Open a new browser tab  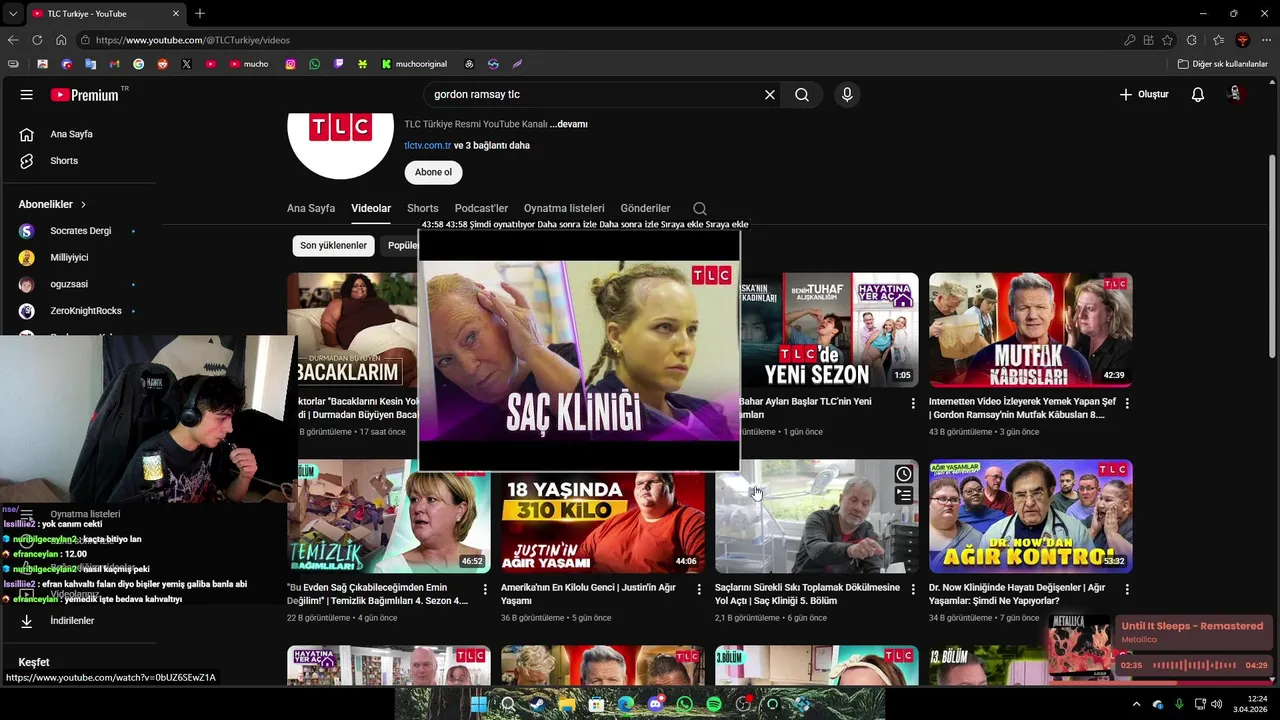click(200, 13)
